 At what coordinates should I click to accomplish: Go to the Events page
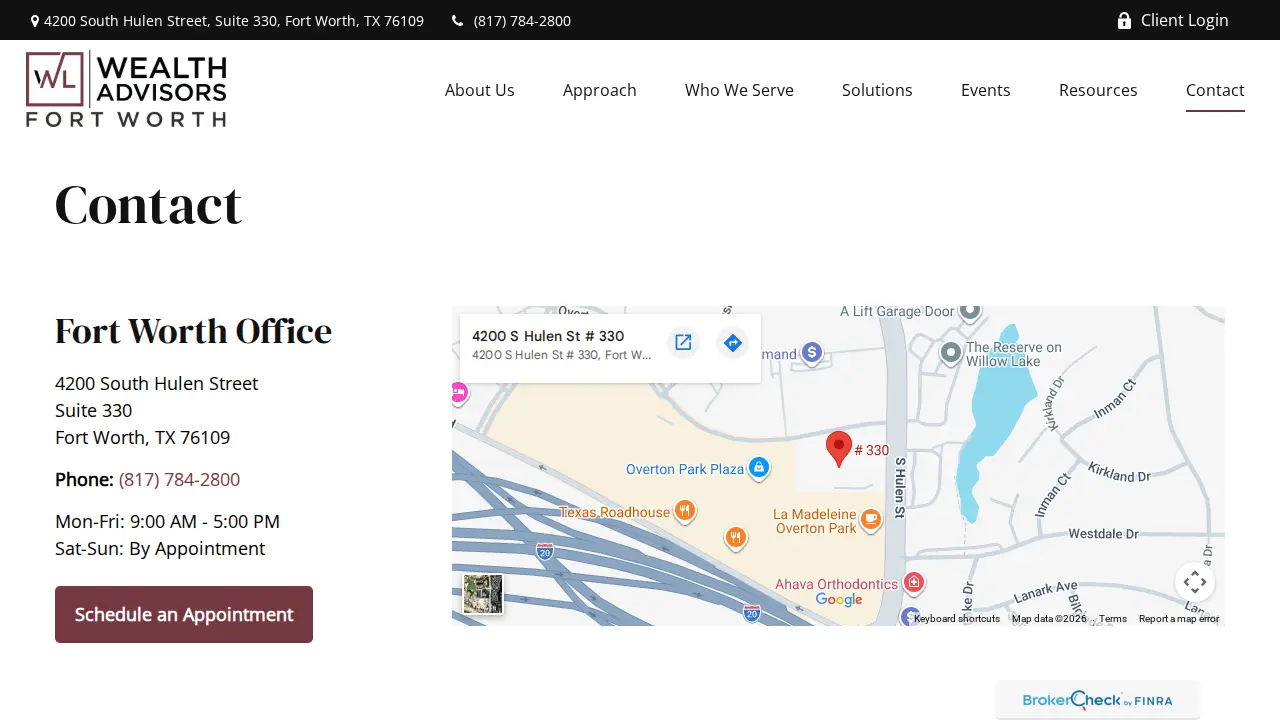coord(986,90)
